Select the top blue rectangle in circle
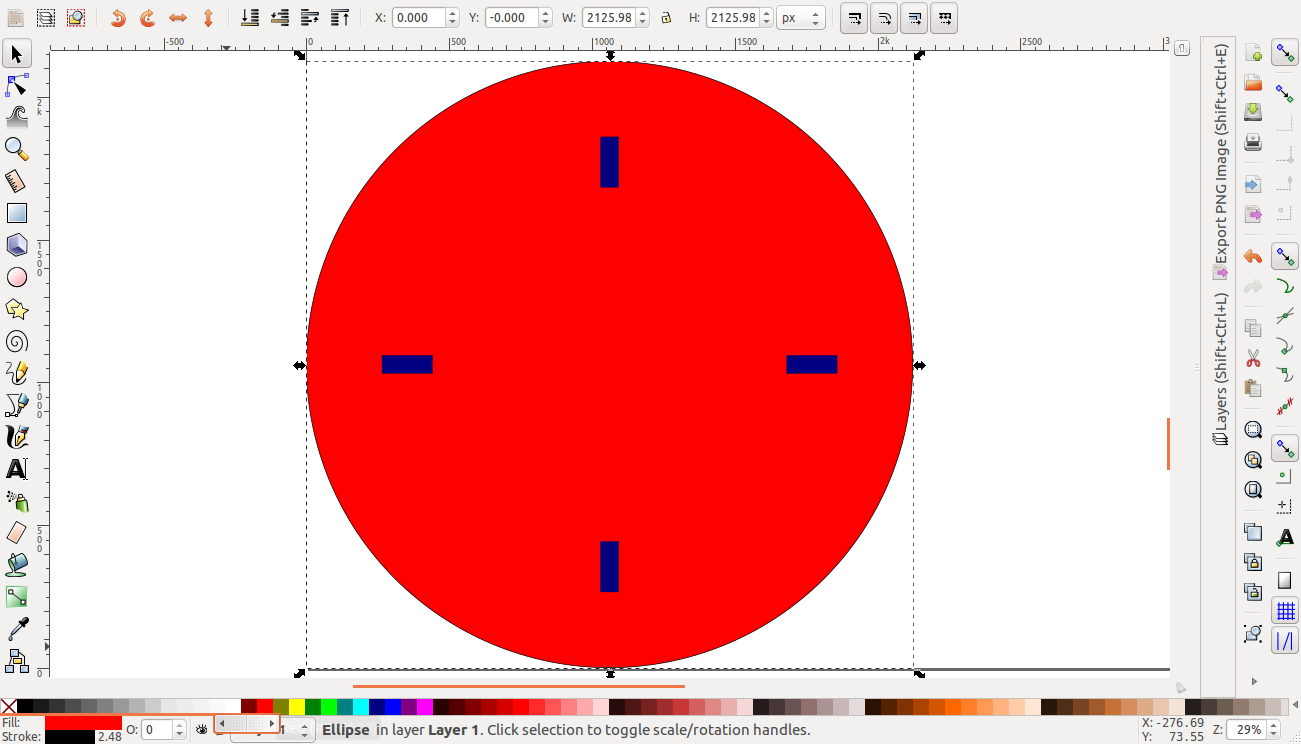 point(609,162)
